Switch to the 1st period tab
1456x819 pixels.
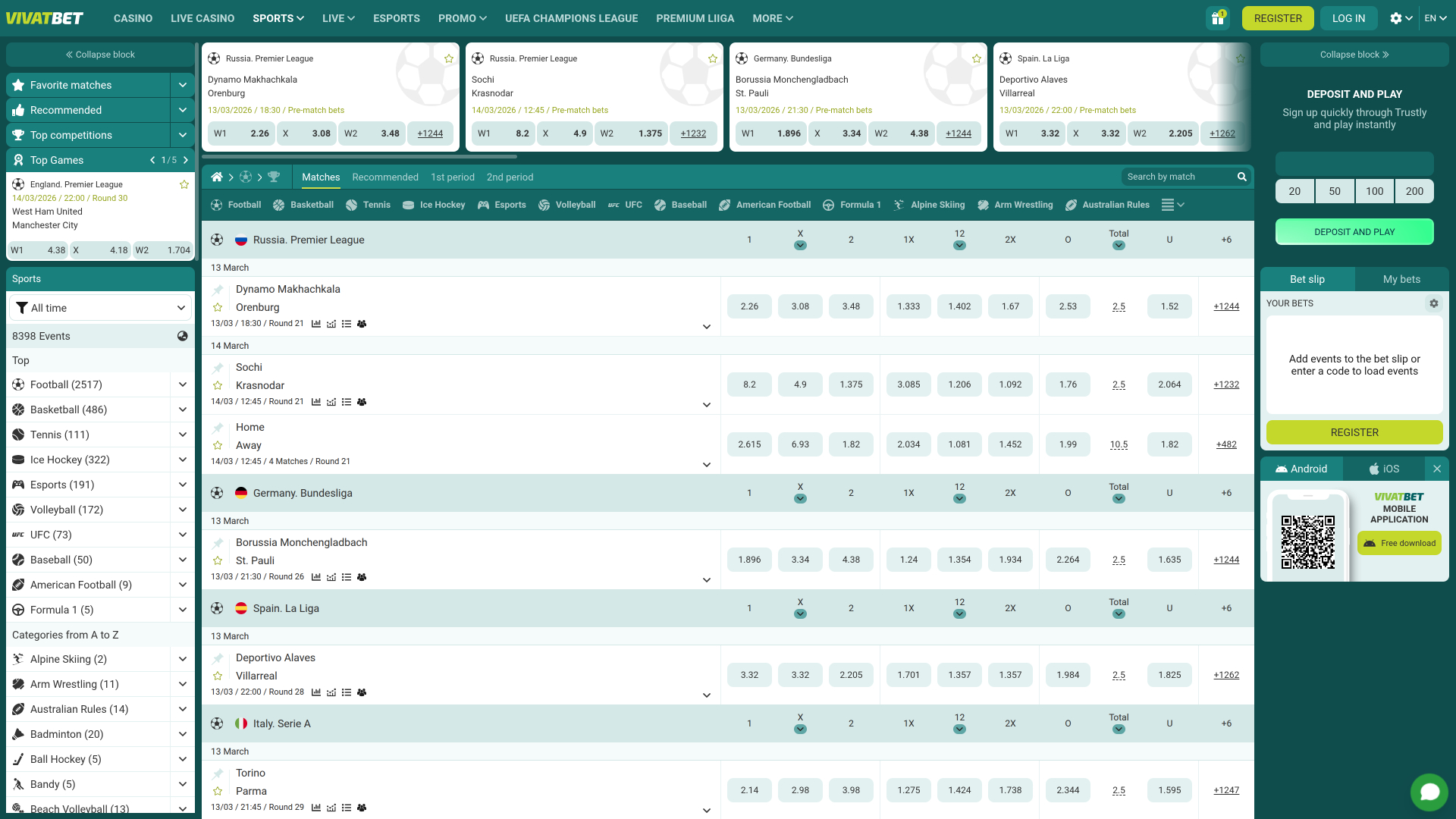pyautogui.click(x=453, y=177)
